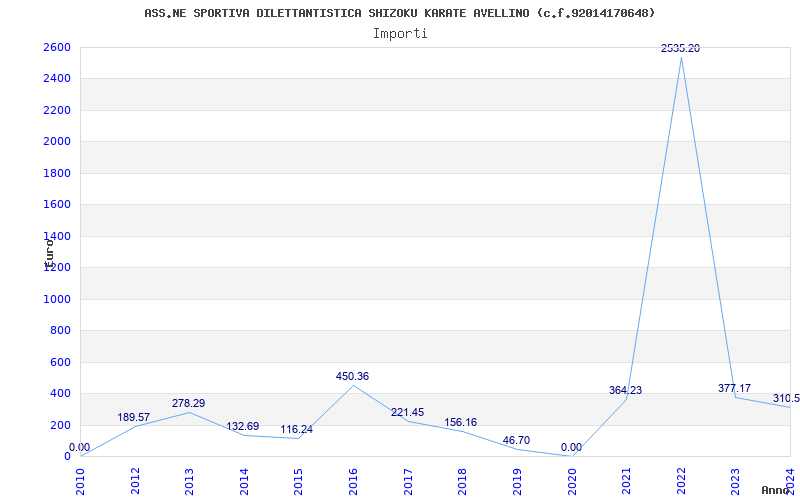Select the 46.70 data label
This screenshot has height=500, width=800.
click(516, 440)
